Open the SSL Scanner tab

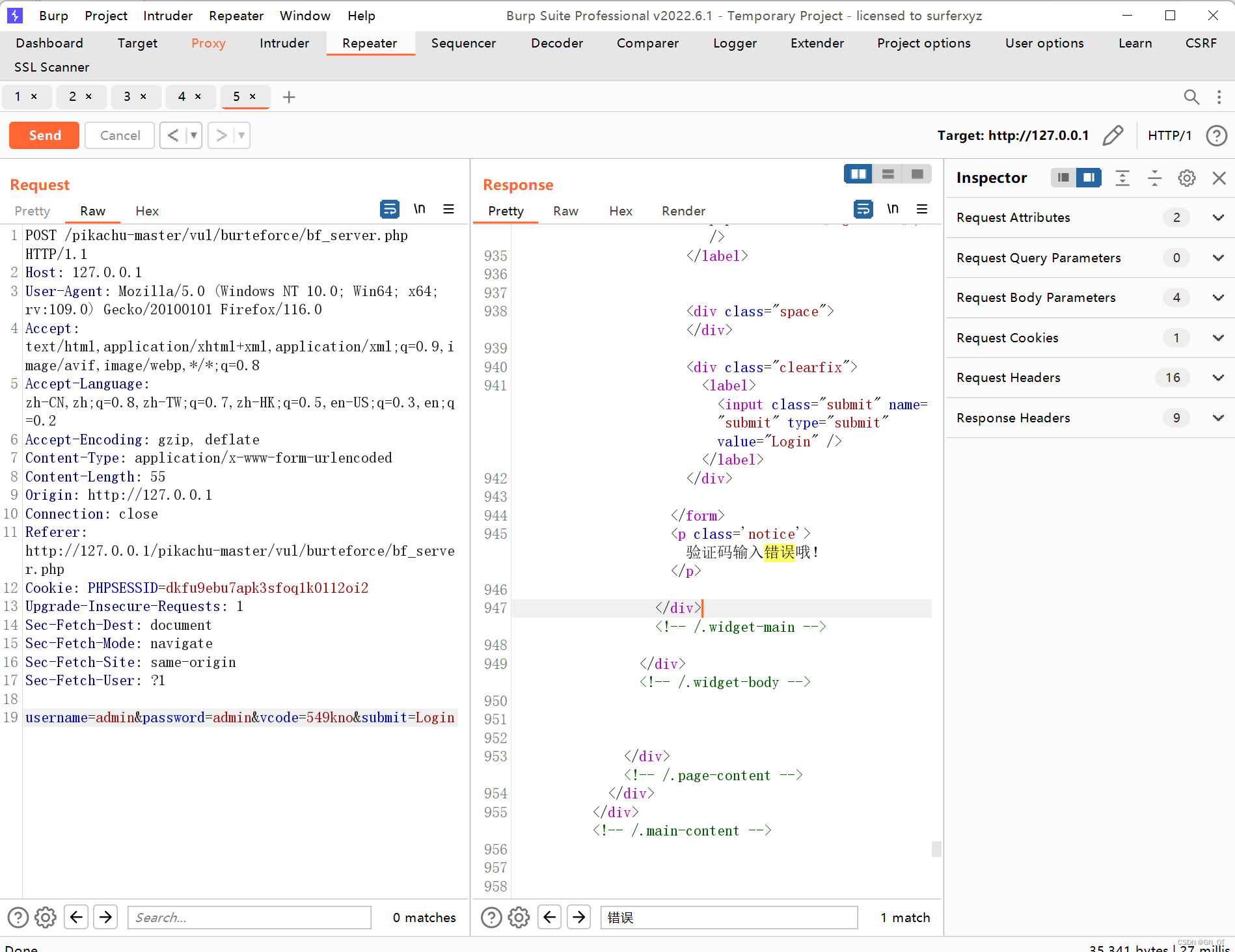pyautogui.click(x=51, y=67)
